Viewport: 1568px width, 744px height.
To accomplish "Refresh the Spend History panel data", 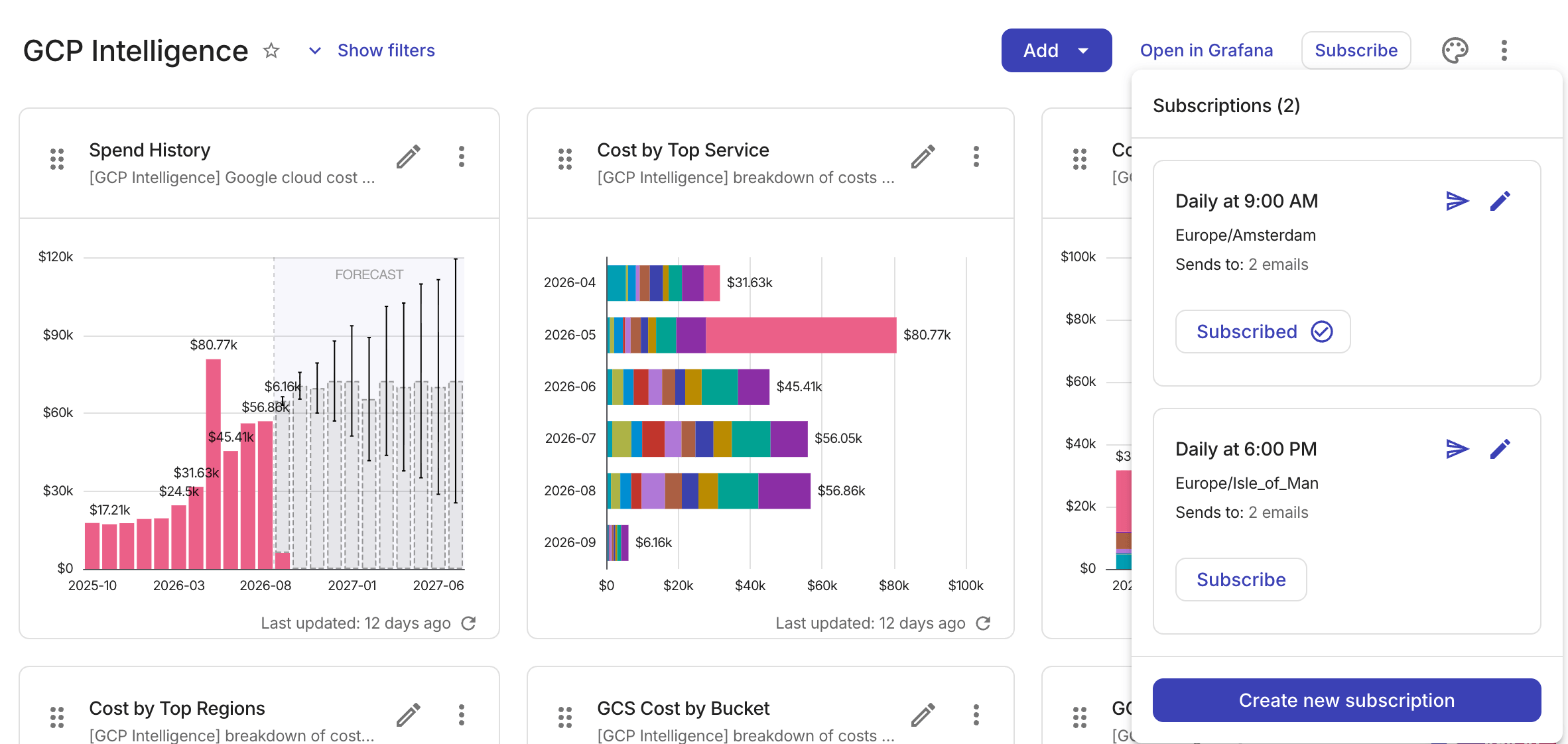I will tap(468, 623).
